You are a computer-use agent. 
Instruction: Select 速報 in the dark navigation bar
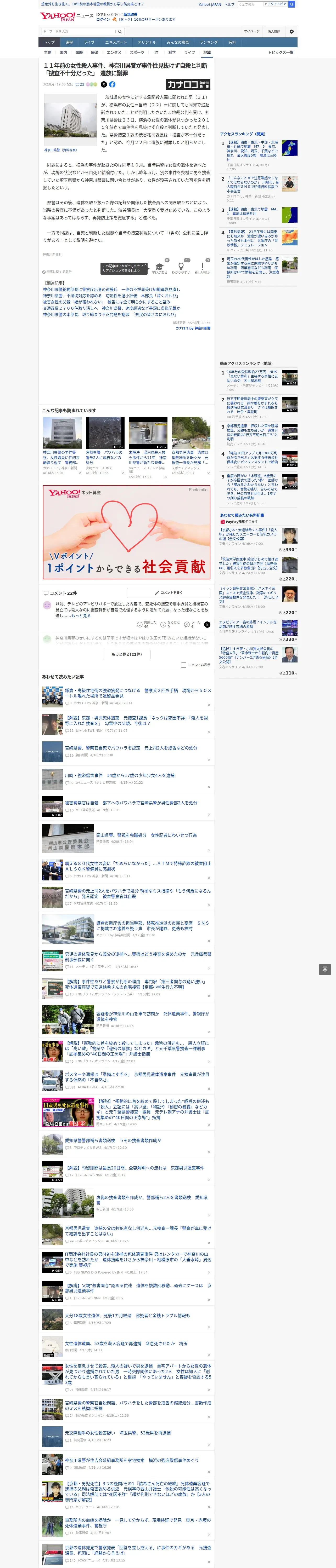click(69, 43)
